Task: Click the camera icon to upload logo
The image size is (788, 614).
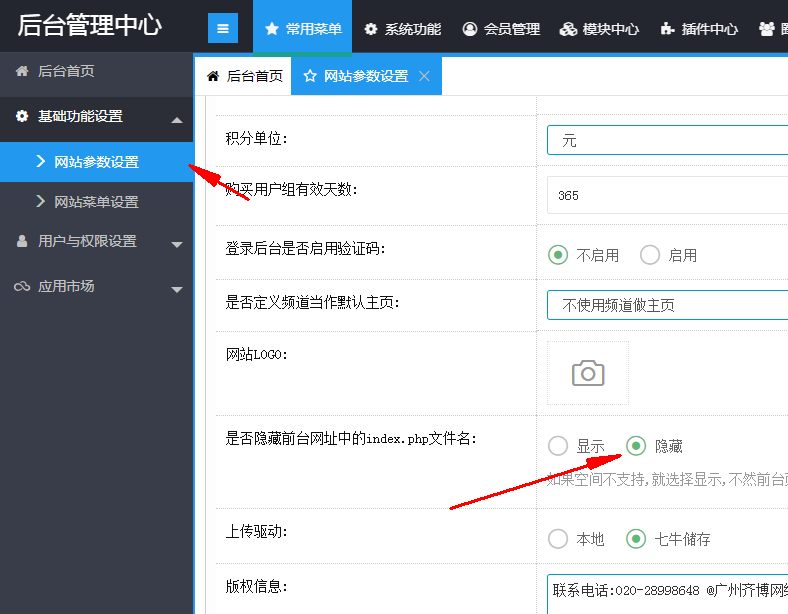Action: click(x=588, y=373)
